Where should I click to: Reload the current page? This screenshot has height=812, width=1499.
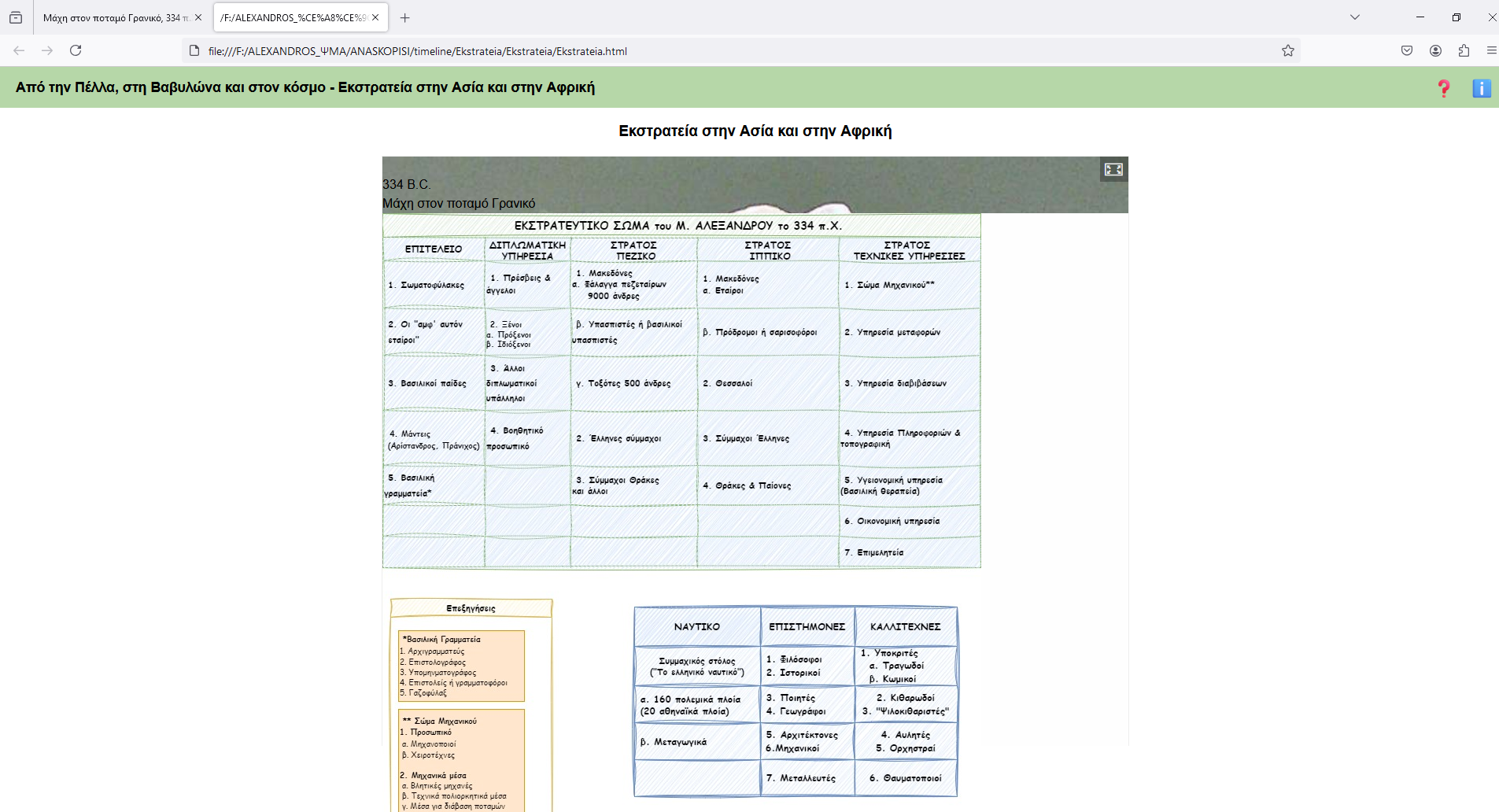point(76,50)
